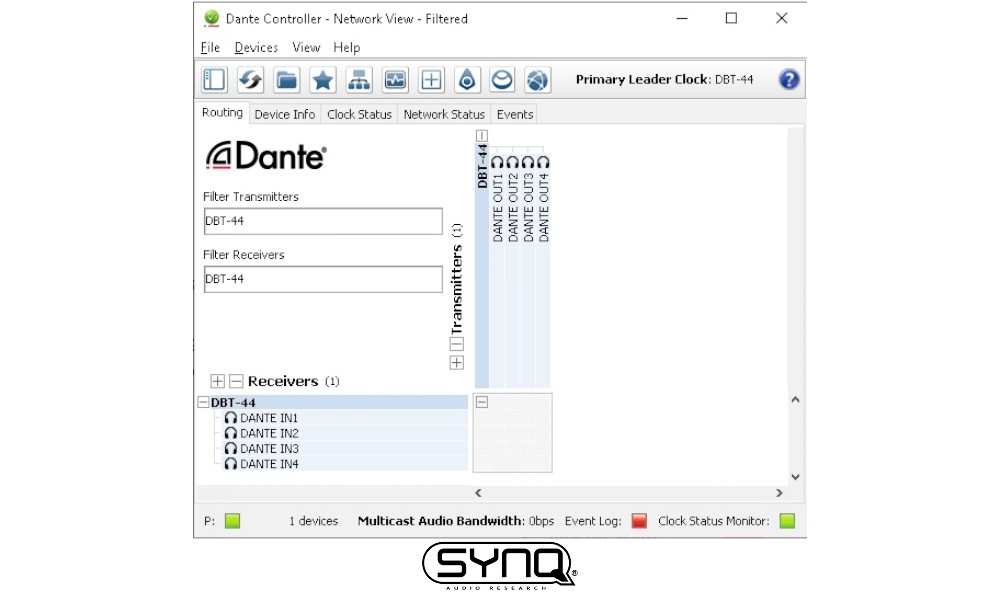Click the DANTE OUT2 headphone icon
The image size is (1000, 600).
point(512,162)
